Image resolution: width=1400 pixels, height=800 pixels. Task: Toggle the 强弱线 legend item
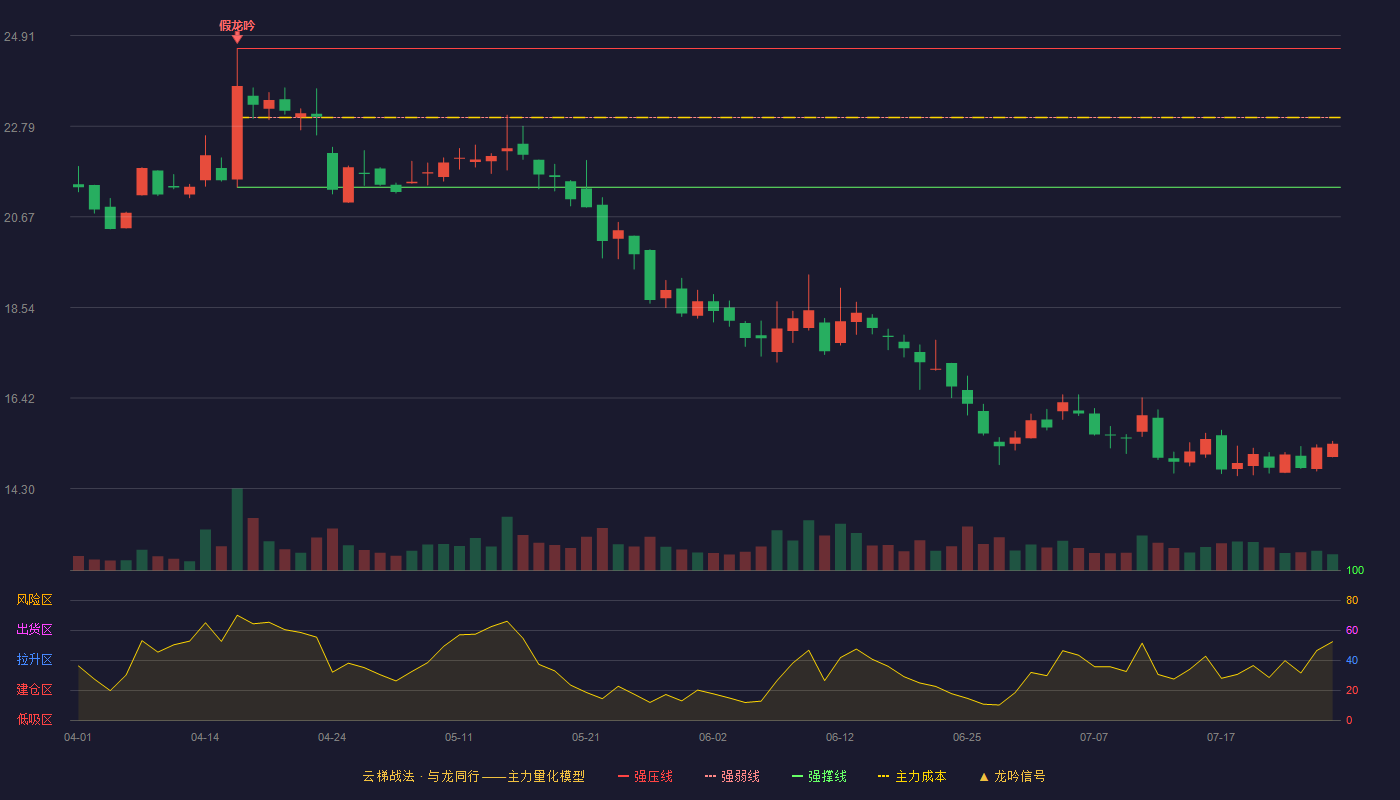click(x=732, y=776)
